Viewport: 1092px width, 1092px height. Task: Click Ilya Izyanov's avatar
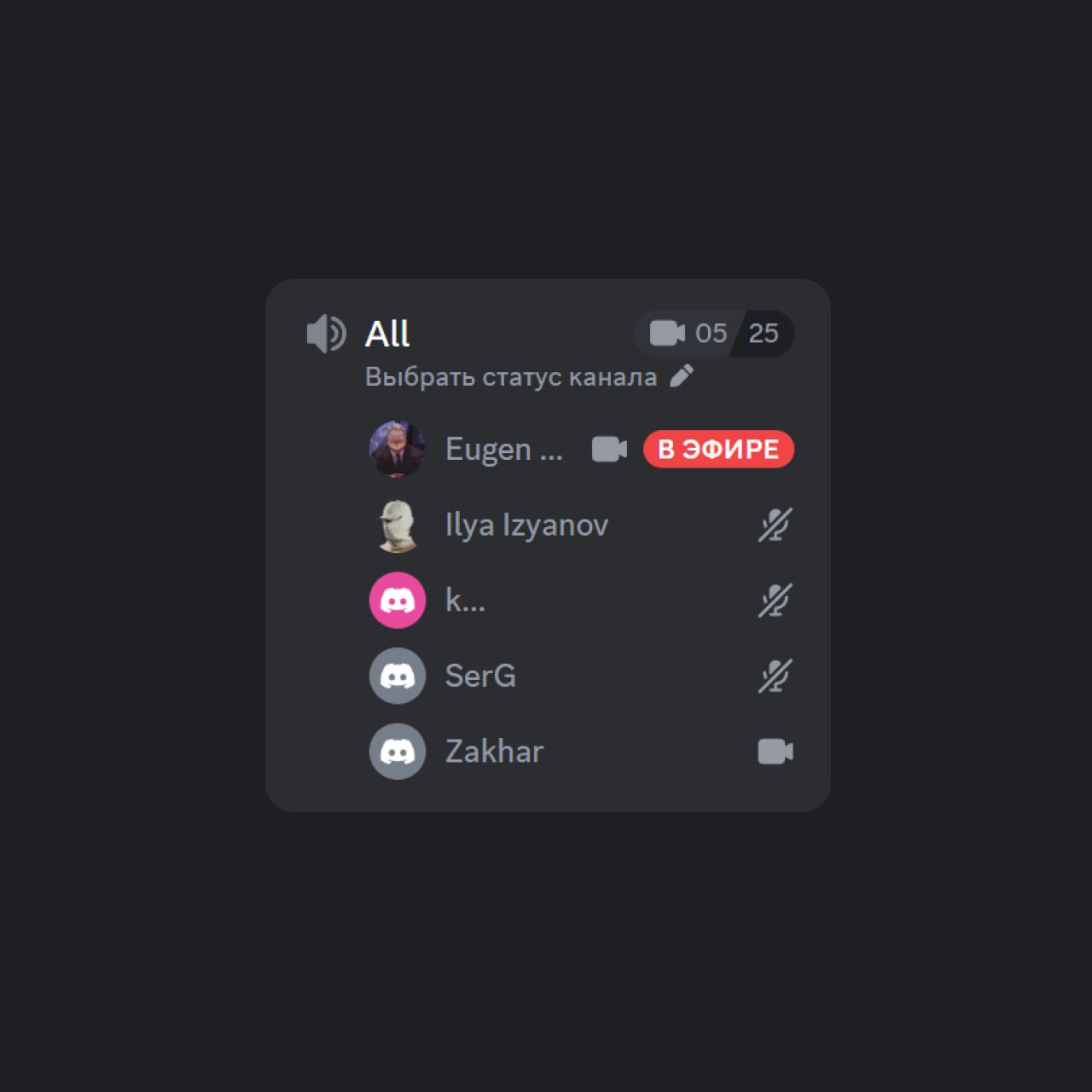(398, 525)
